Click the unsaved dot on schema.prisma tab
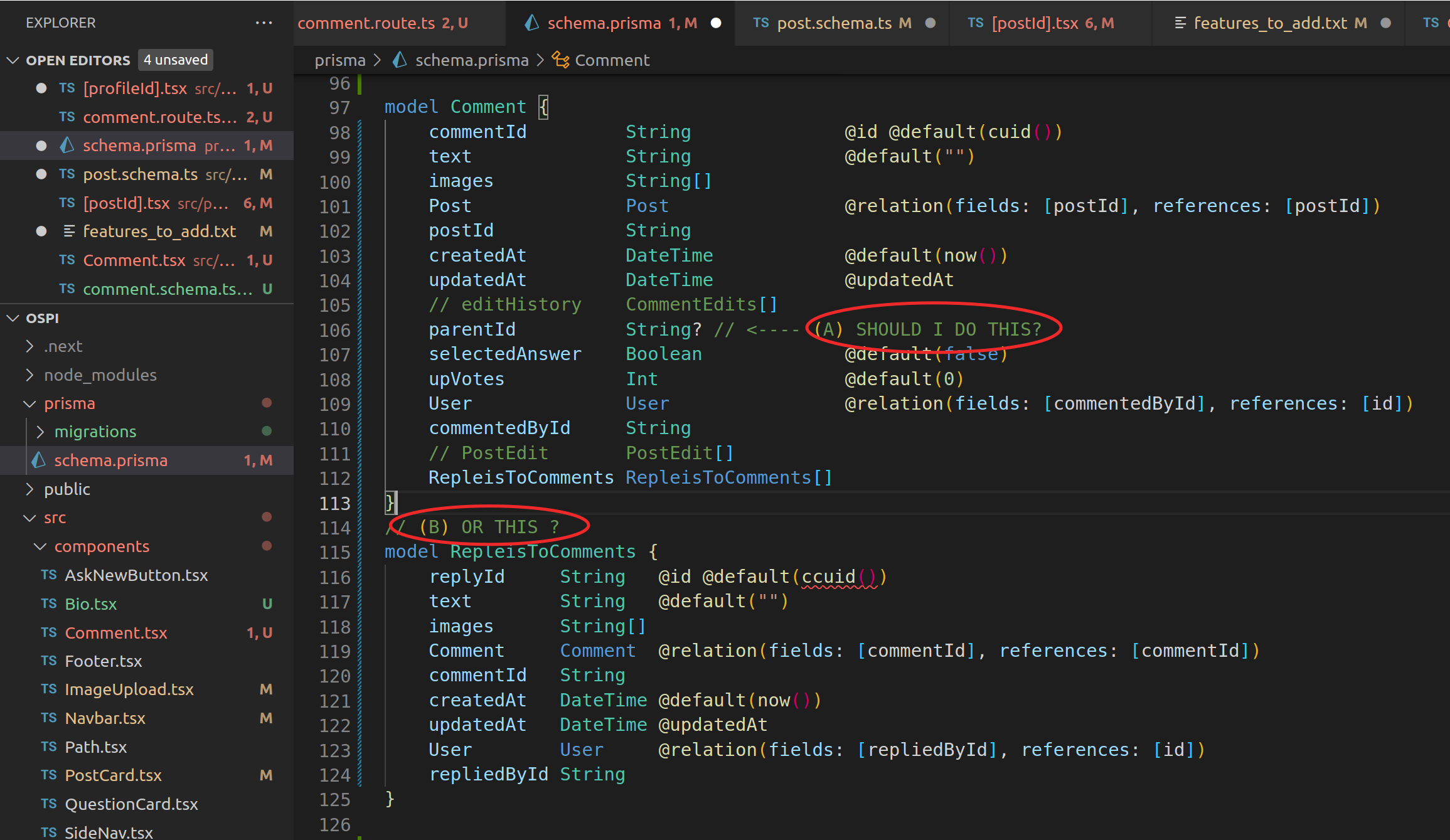1450x840 pixels. (x=716, y=23)
